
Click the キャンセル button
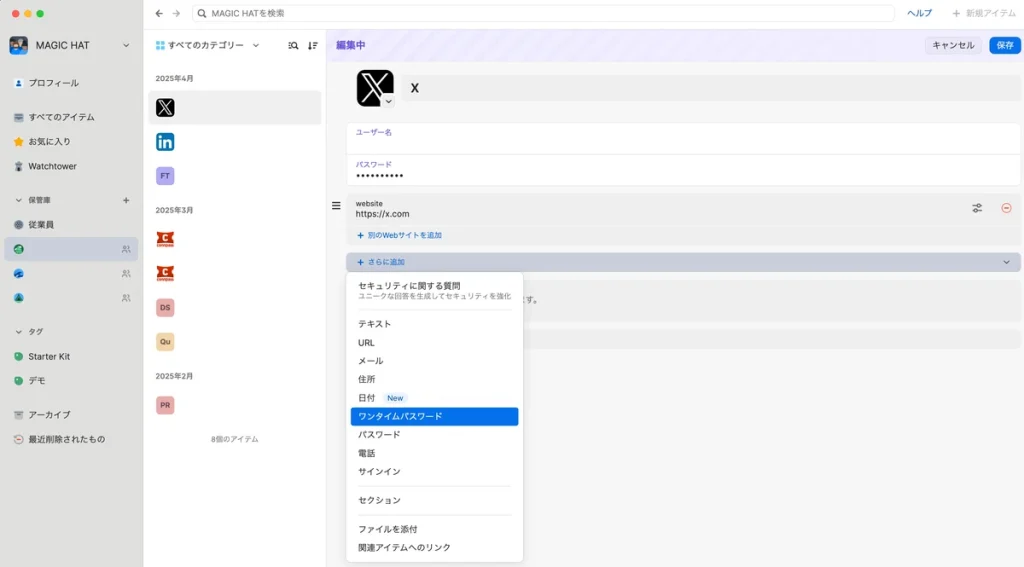point(952,45)
